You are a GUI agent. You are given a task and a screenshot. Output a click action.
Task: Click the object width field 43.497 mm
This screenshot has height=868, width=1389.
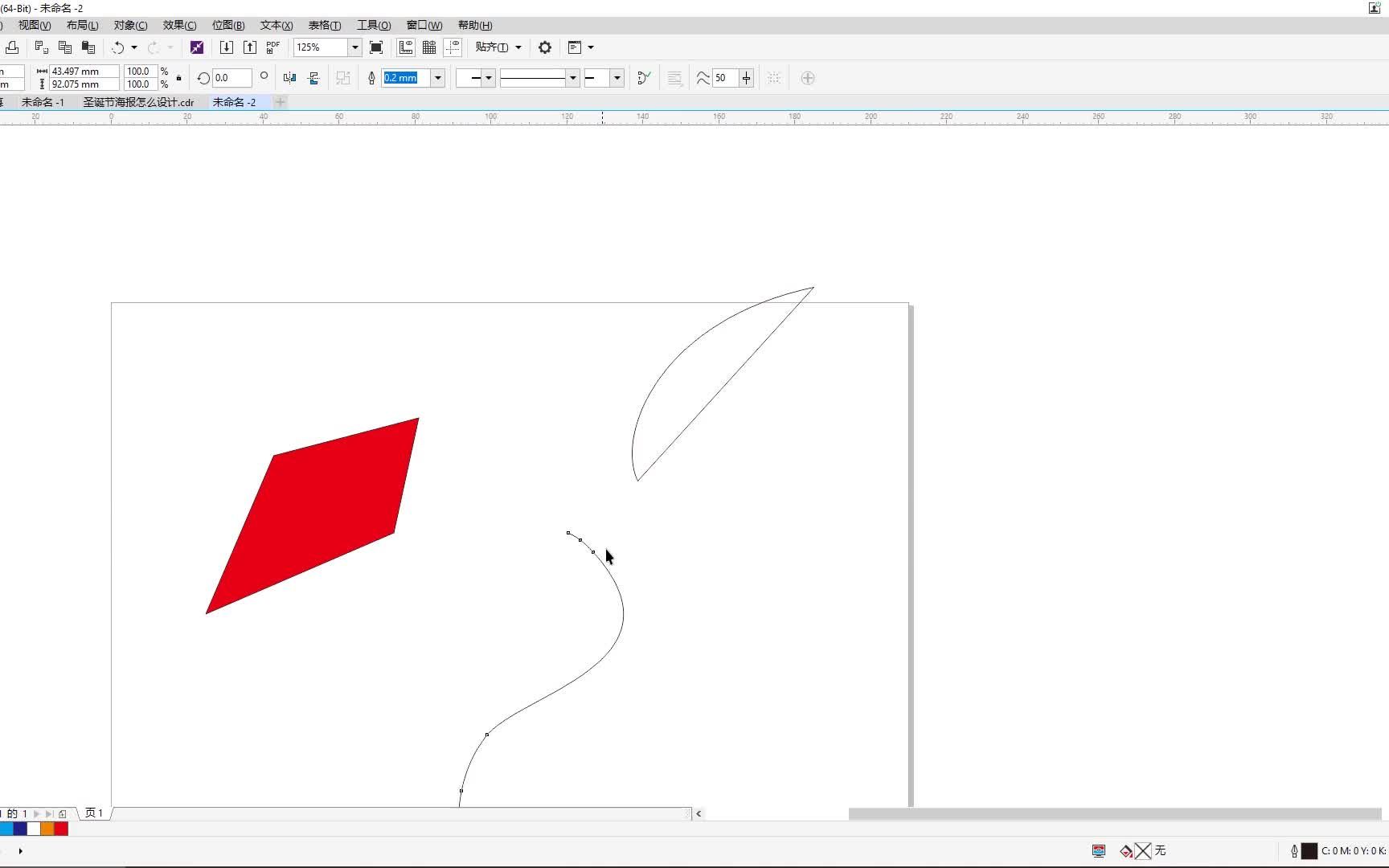point(84,72)
